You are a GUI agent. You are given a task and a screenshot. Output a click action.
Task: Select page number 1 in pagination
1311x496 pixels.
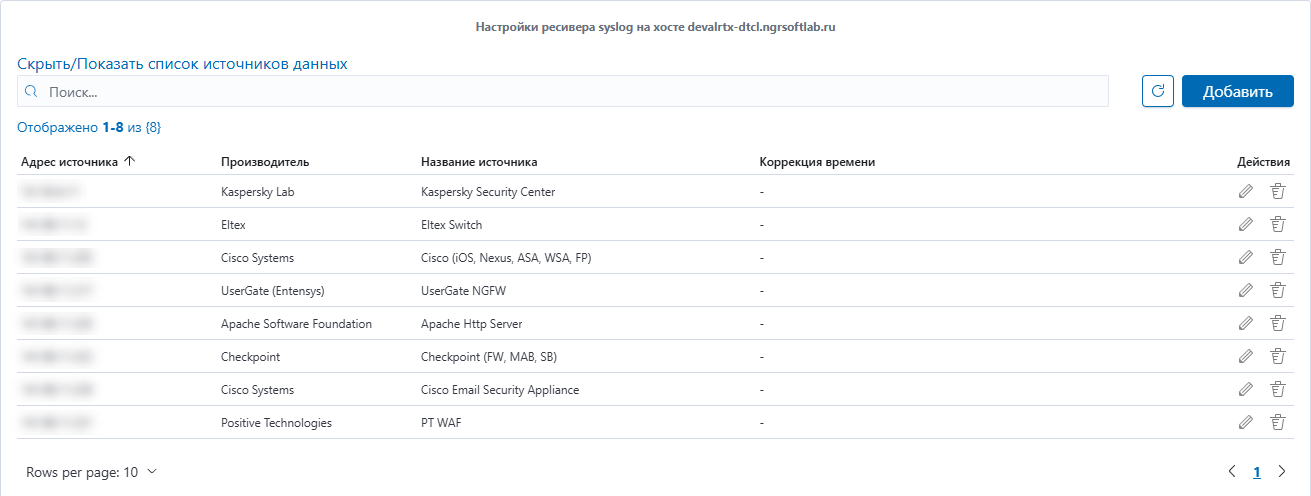tap(1257, 472)
